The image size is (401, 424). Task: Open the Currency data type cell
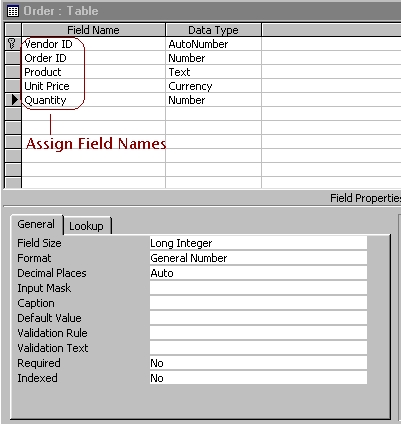pyautogui.click(x=213, y=86)
